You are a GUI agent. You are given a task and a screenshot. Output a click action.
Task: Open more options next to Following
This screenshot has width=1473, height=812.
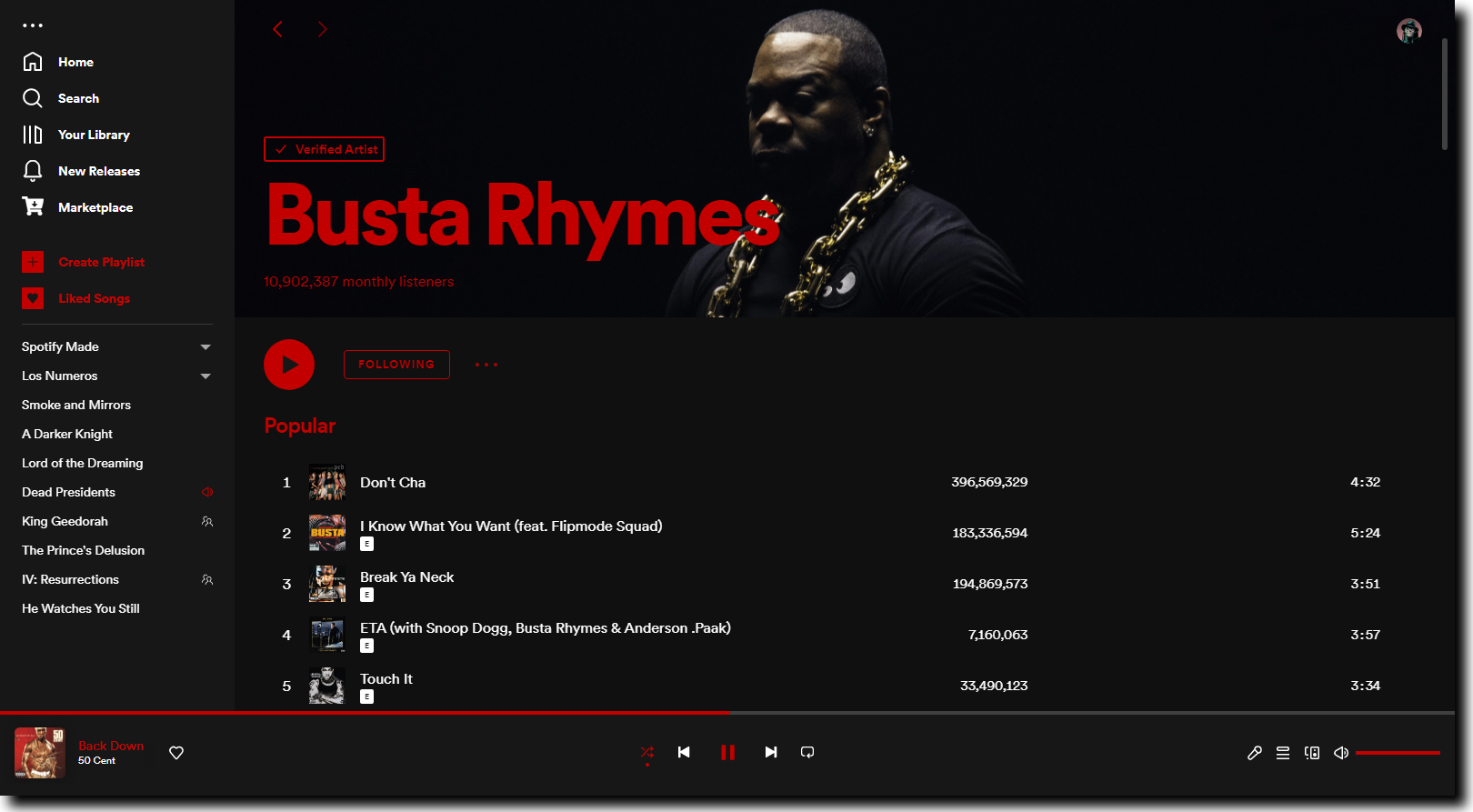click(x=486, y=365)
